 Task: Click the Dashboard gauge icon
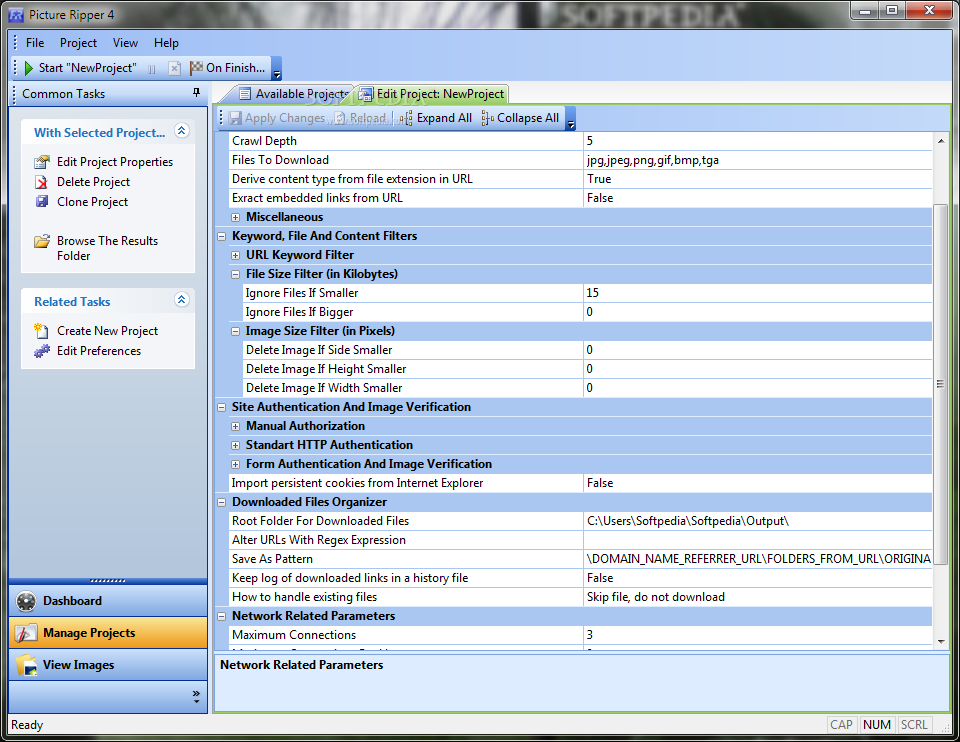26,601
